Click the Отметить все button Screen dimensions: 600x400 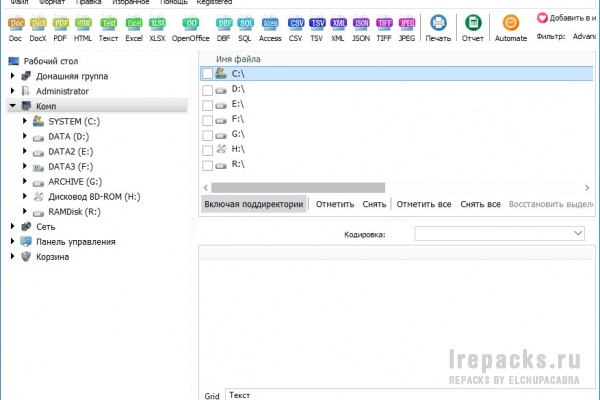click(424, 204)
